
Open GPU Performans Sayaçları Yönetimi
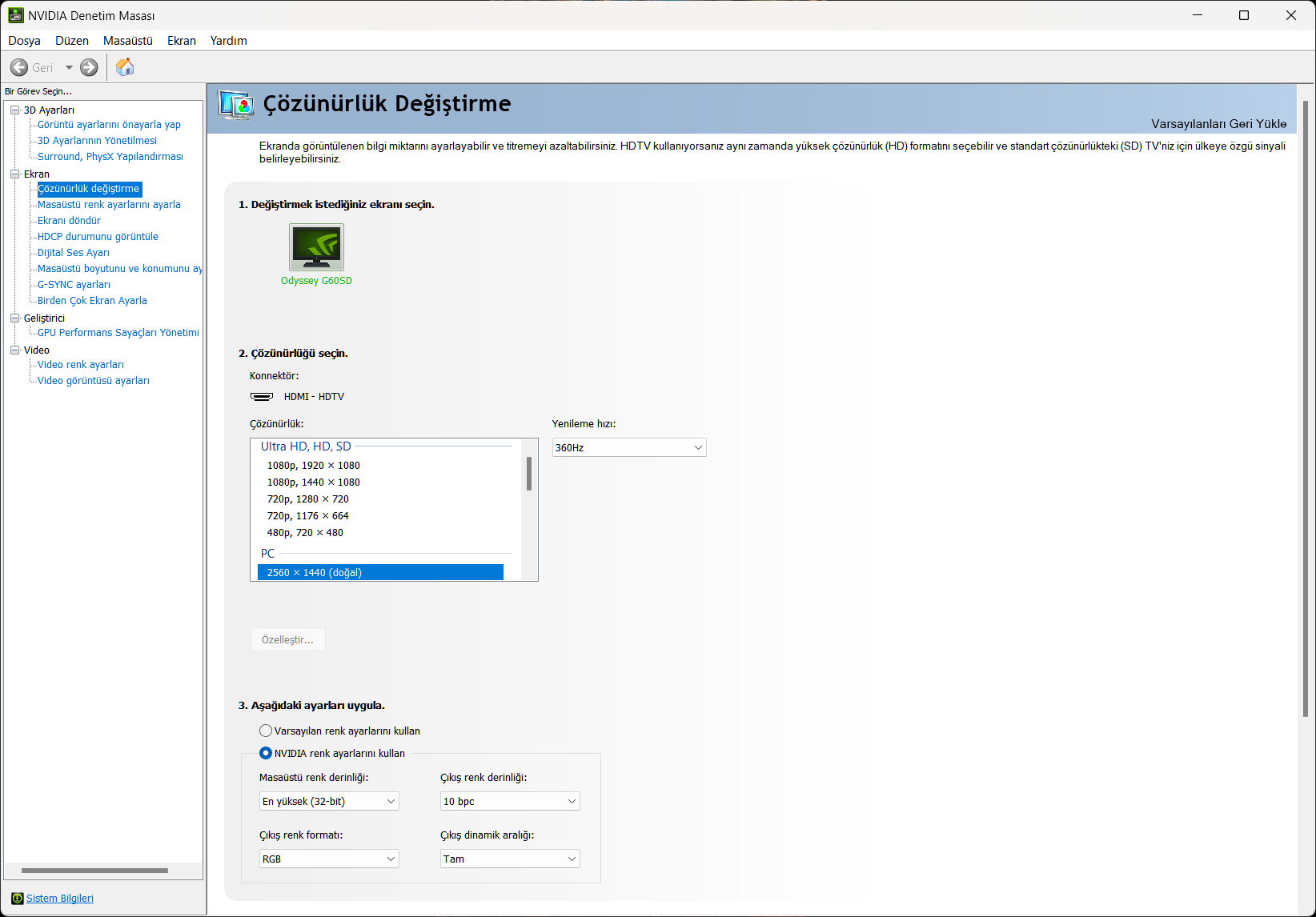point(118,333)
